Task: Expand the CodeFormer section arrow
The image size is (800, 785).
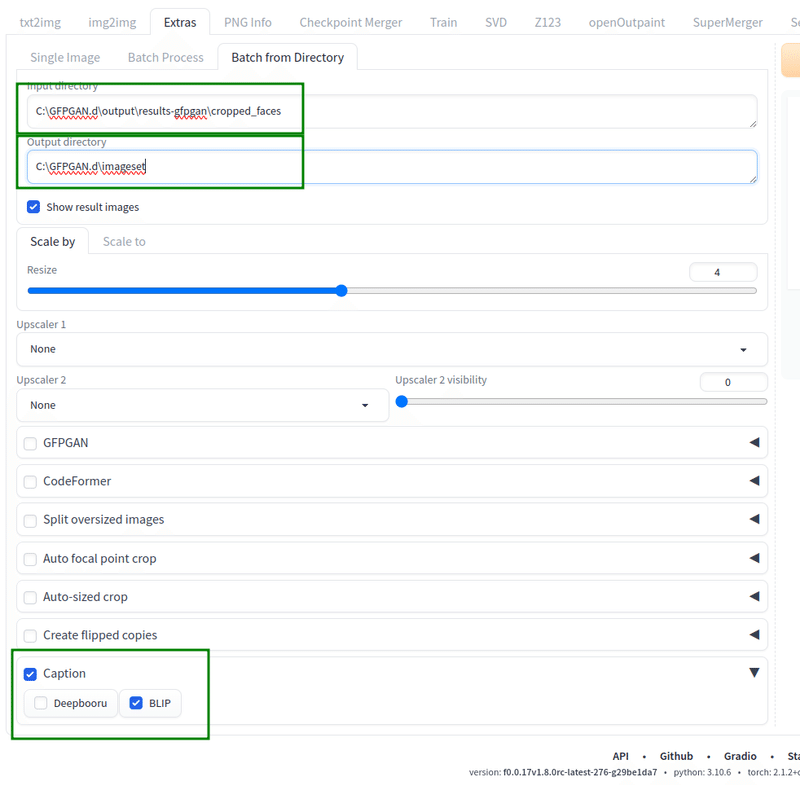Action: [754, 481]
